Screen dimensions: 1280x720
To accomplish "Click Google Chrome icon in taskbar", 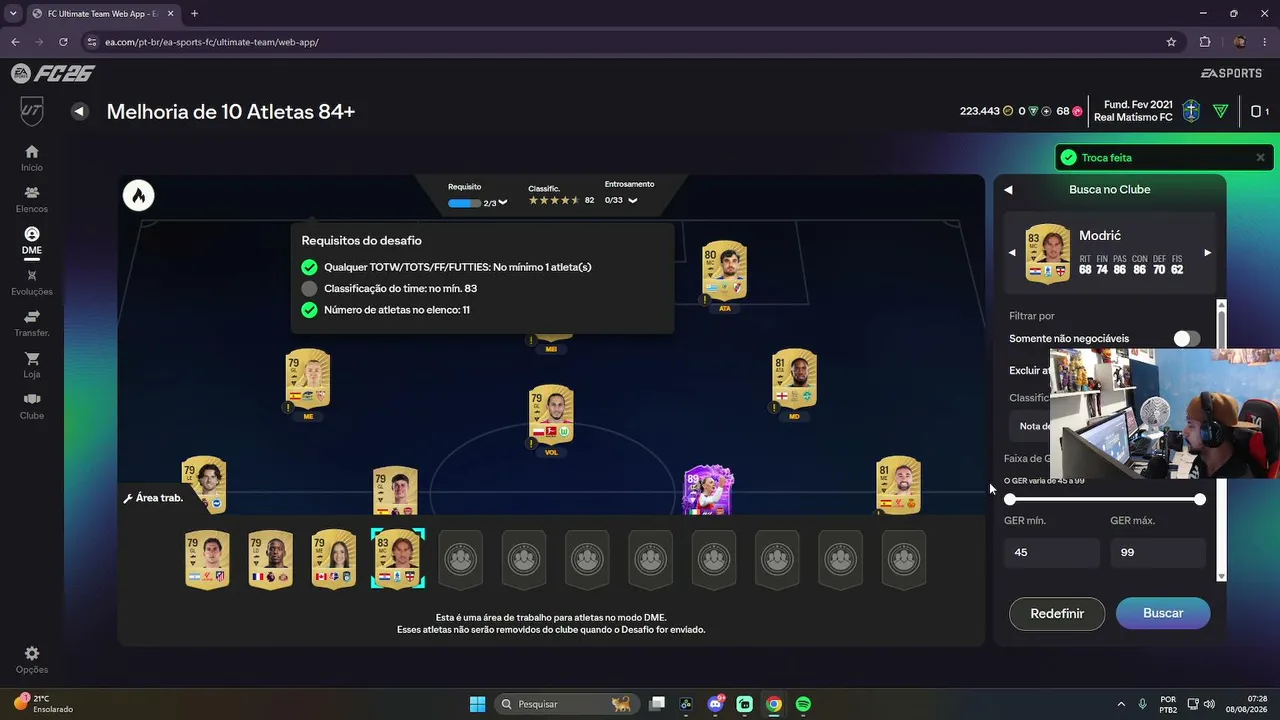I will click(x=774, y=704).
